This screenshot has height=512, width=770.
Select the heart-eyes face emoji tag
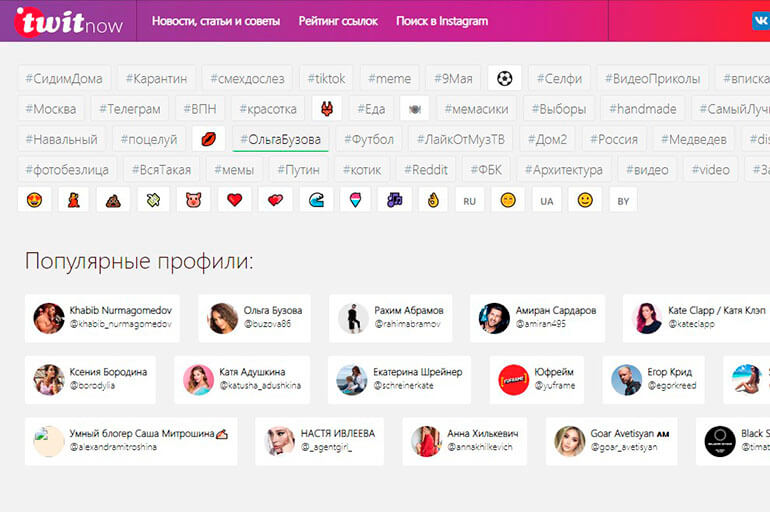34,200
